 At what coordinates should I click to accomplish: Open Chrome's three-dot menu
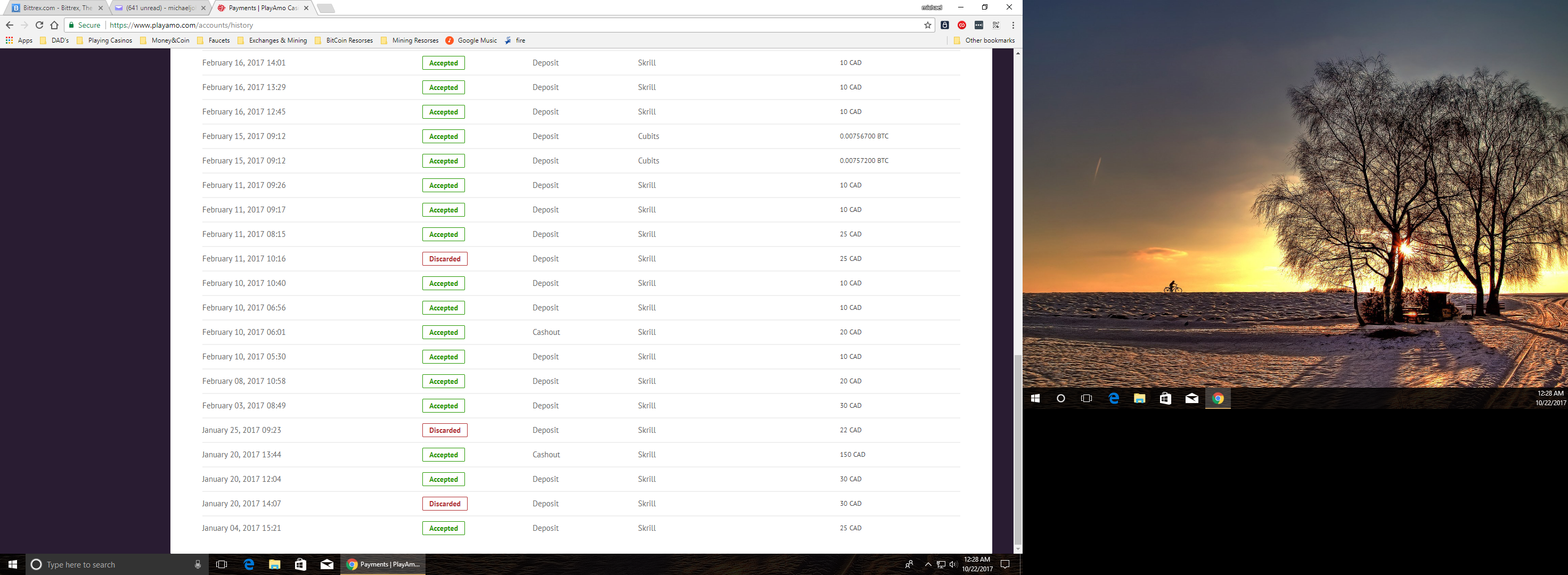pyautogui.click(x=1013, y=25)
